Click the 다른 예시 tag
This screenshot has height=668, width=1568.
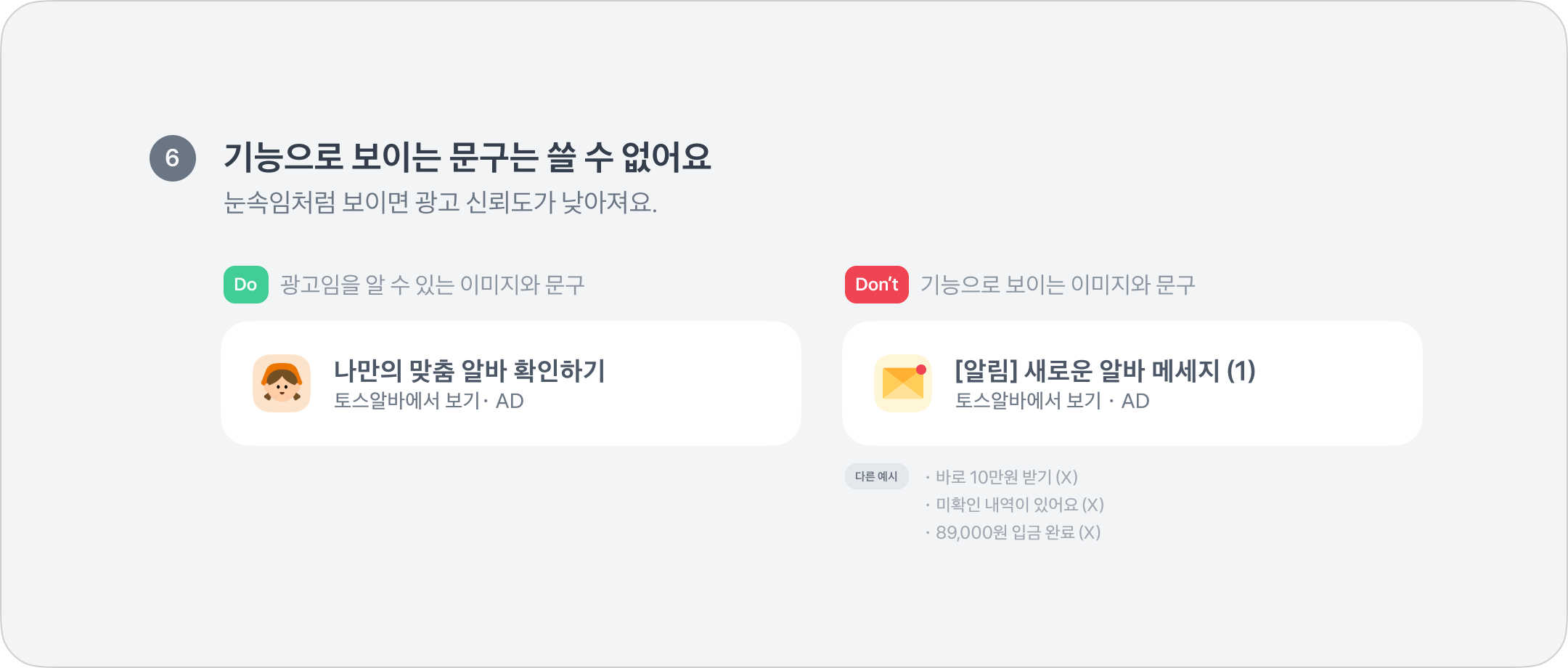pos(876,476)
